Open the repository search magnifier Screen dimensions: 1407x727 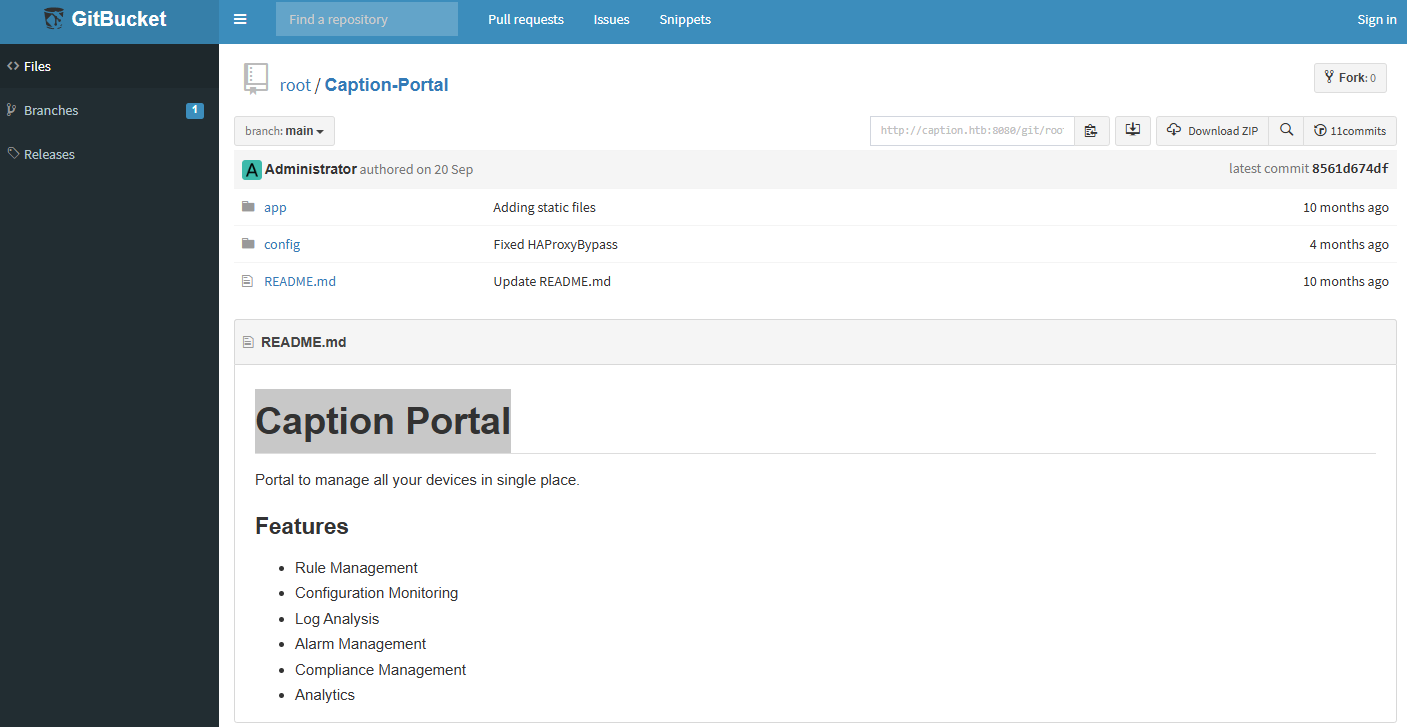(x=1286, y=130)
